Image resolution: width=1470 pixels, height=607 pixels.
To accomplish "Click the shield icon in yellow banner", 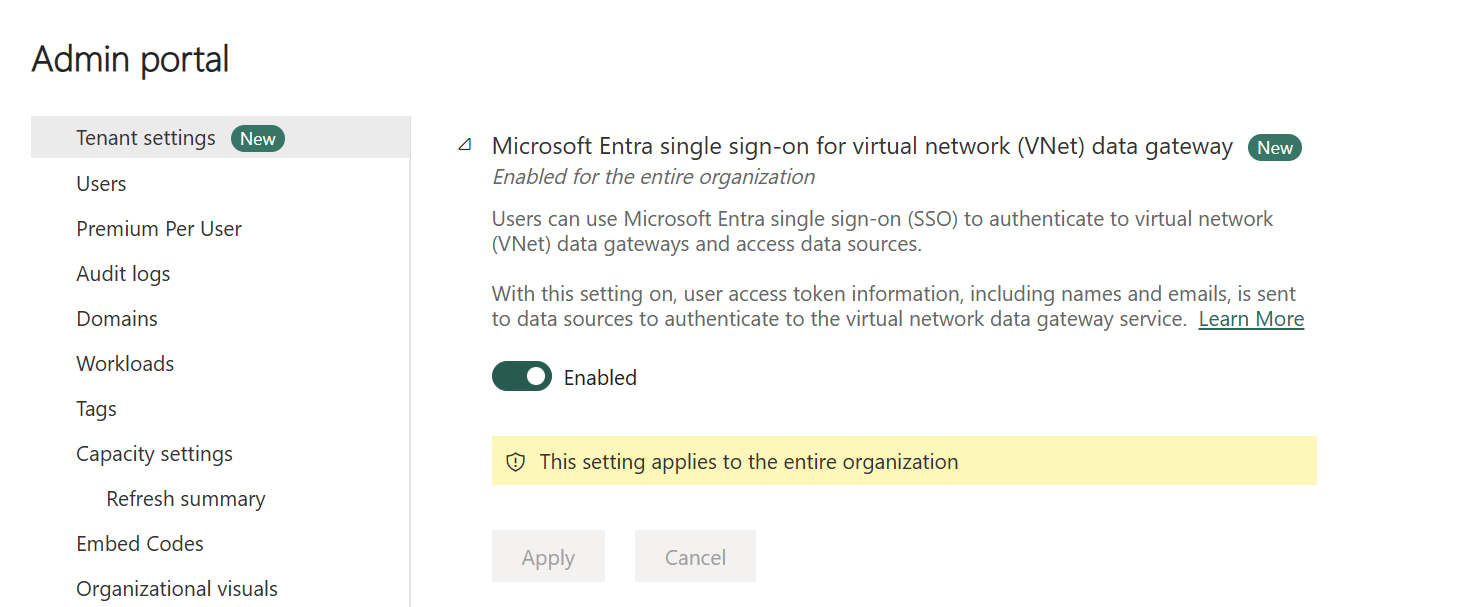I will pos(516,462).
